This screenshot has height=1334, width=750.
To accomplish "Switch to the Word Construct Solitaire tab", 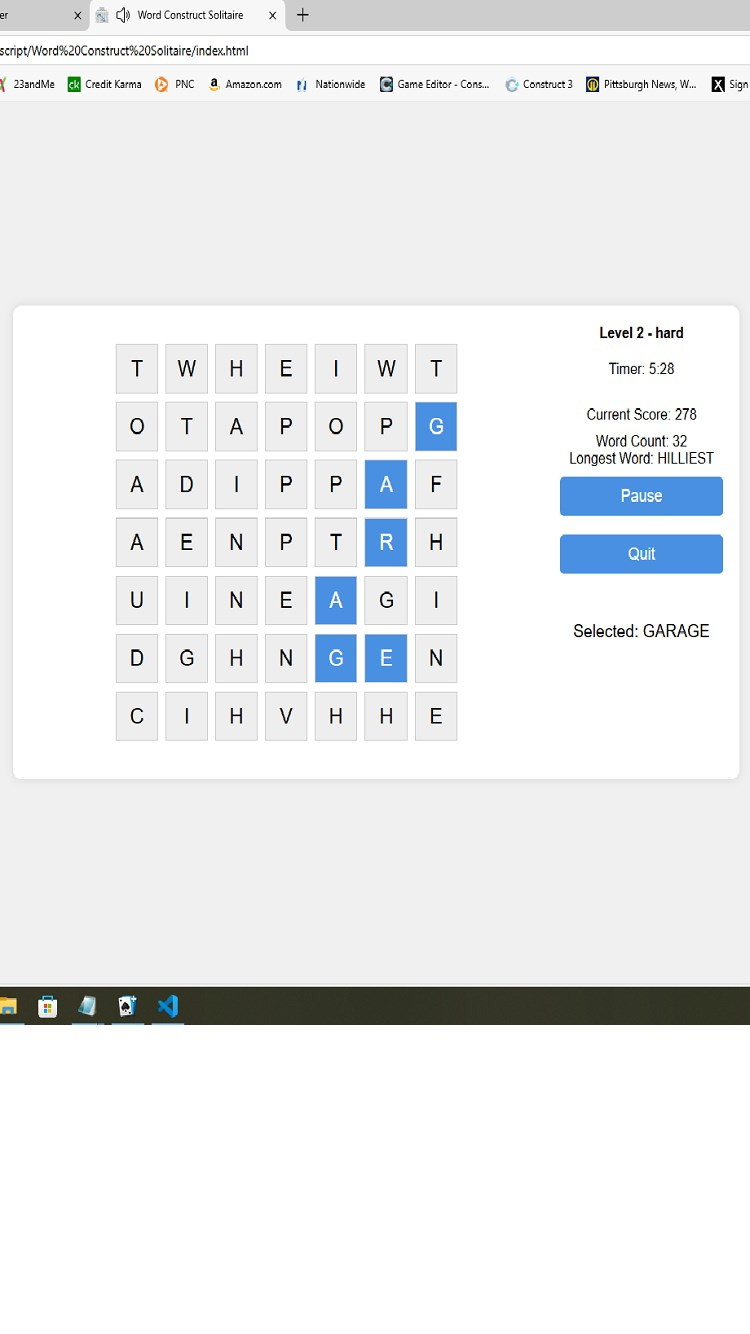I will [x=190, y=15].
